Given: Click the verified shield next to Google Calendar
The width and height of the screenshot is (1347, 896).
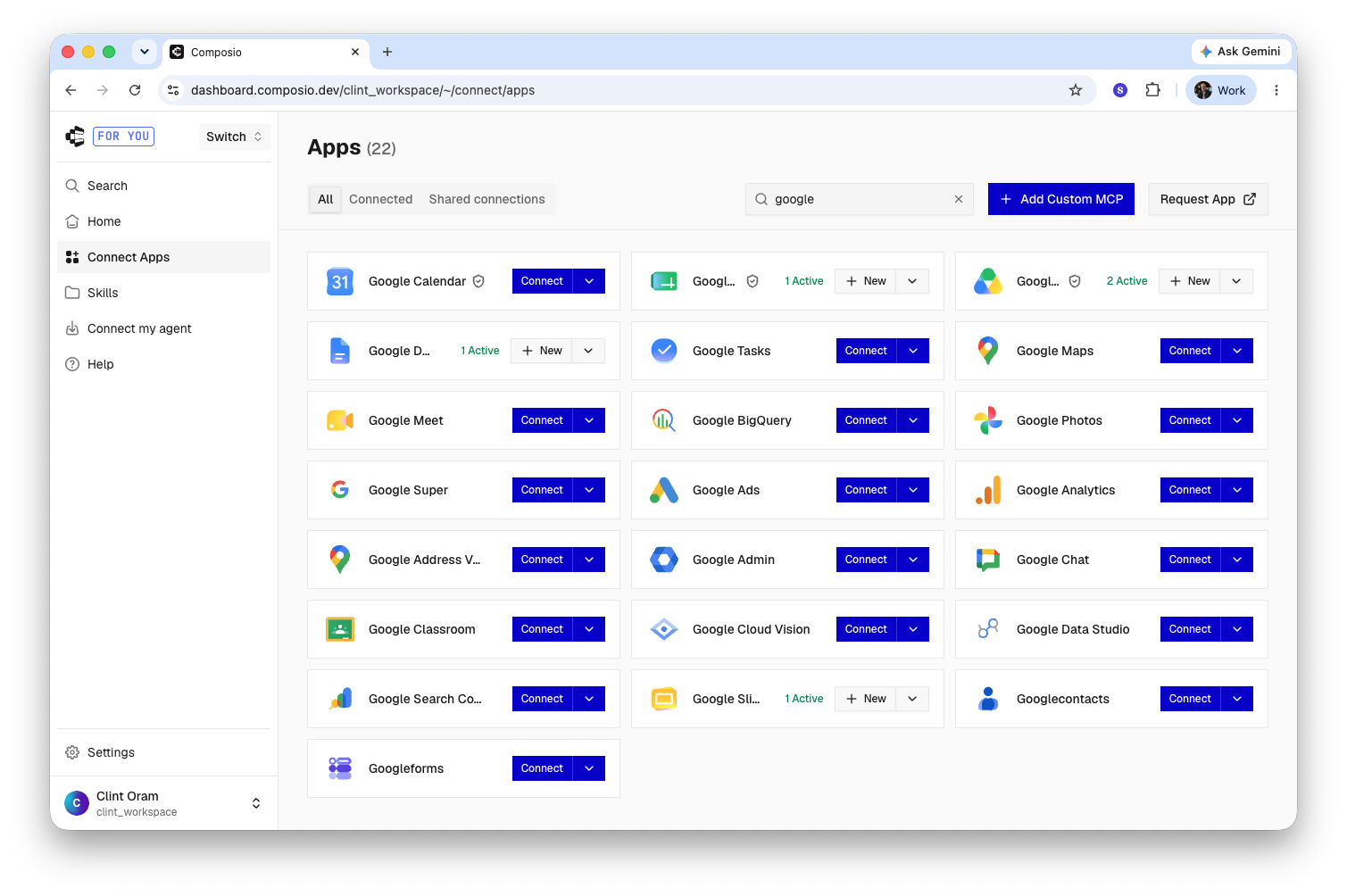Looking at the screenshot, I should tap(478, 281).
